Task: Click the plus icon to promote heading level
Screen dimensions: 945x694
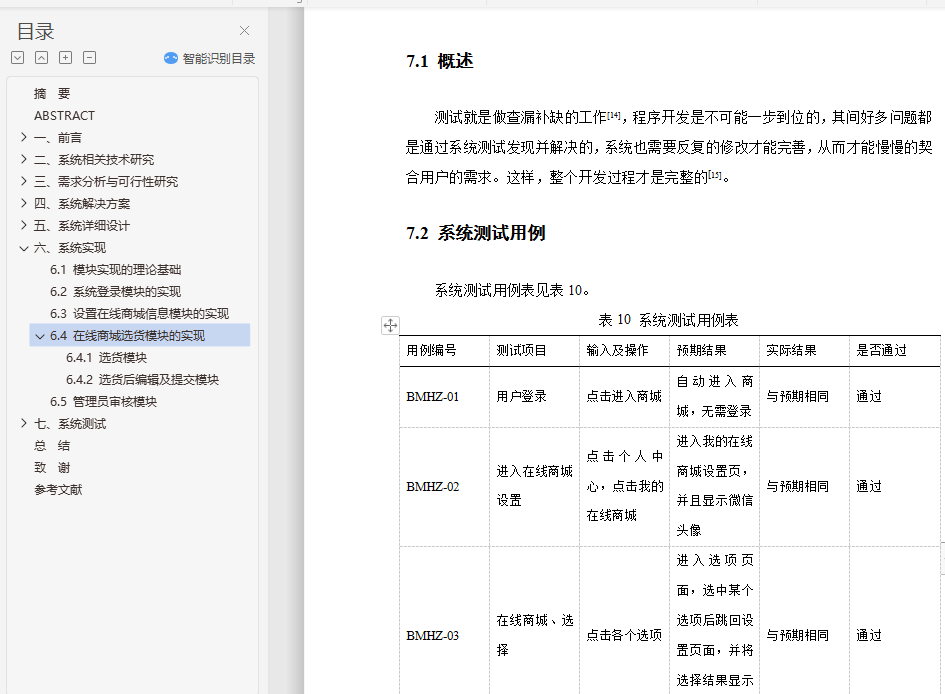Action: pos(66,58)
